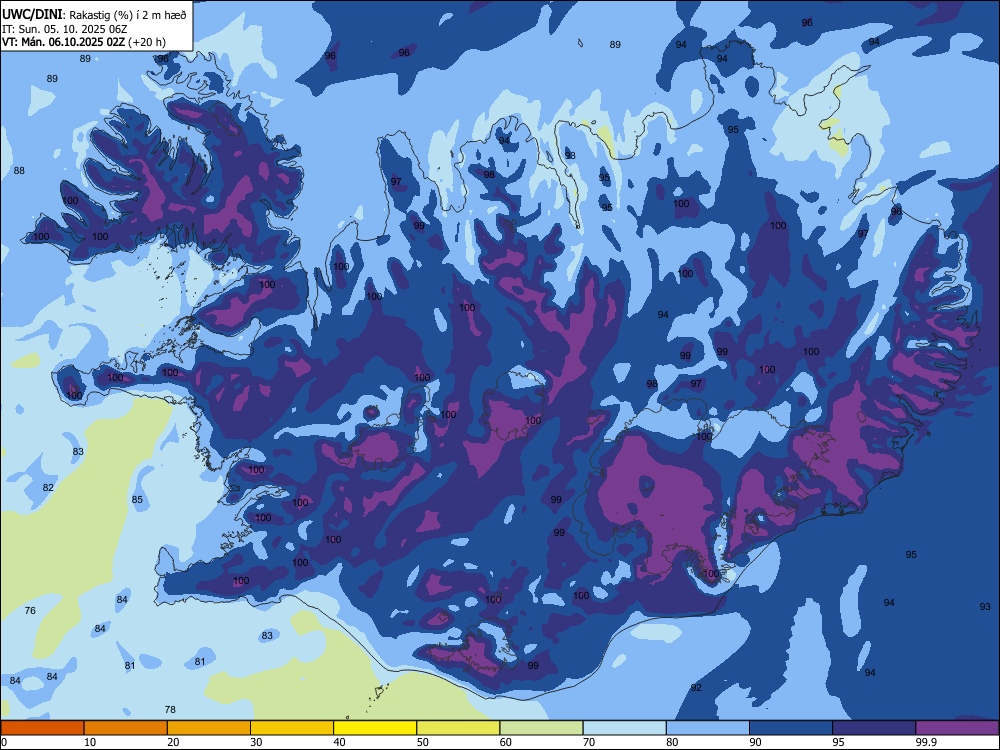This screenshot has height=750, width=1000.
Task: Click the legend tick label '20'
Action: pyautogui.click(x=173, y=742)
